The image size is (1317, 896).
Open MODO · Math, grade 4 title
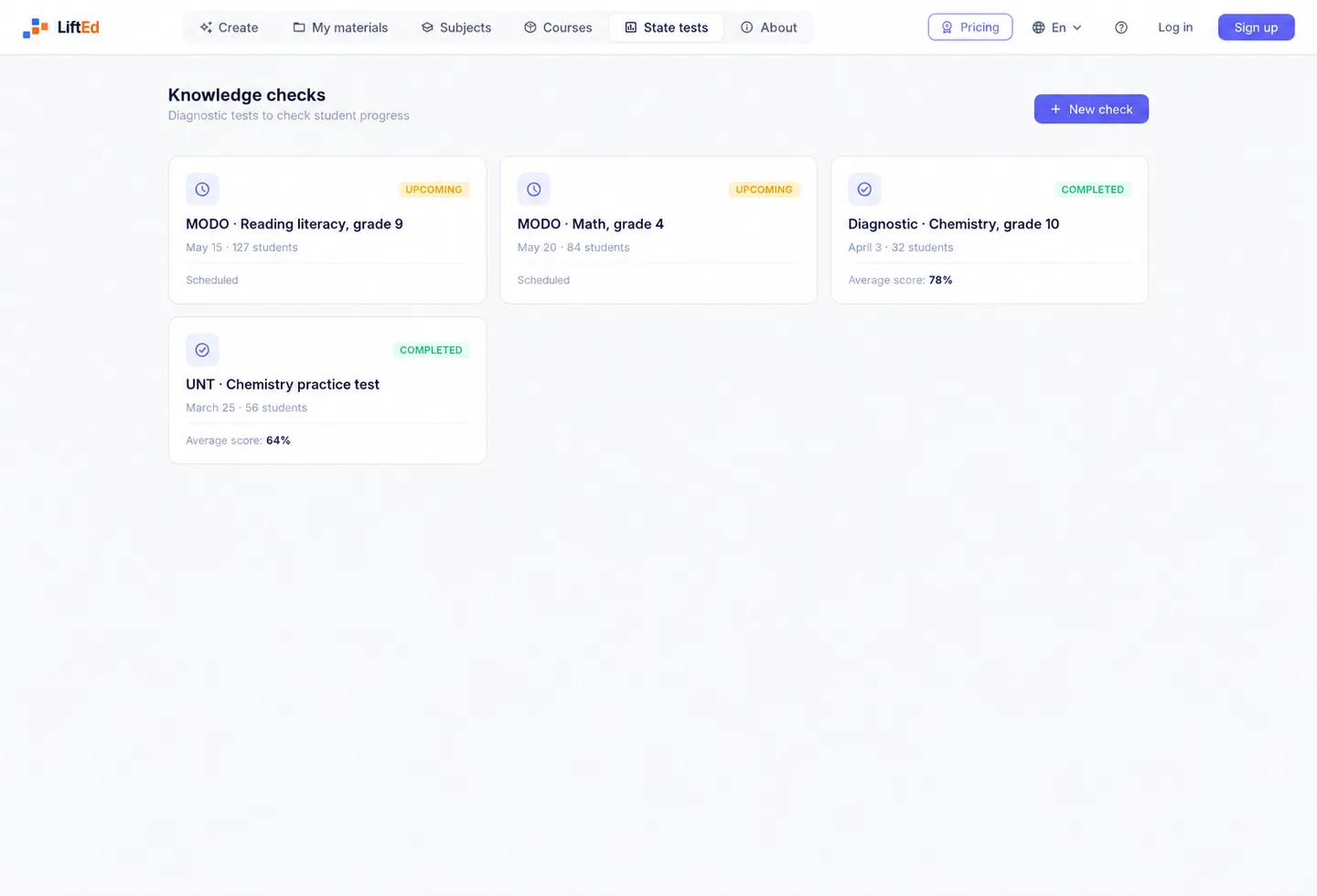[591, 224]
